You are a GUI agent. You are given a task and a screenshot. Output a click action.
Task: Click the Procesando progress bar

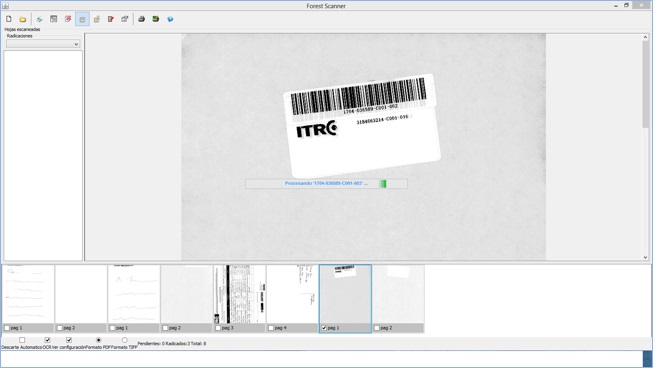(326, 183)
